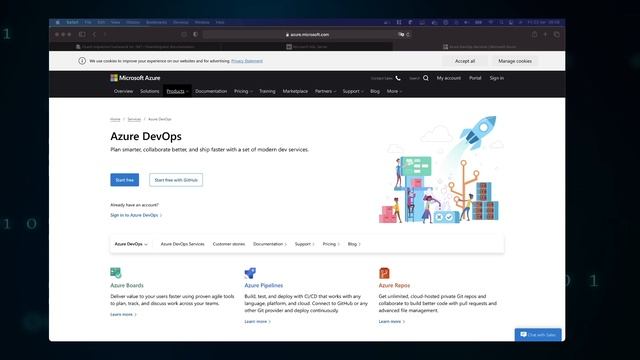Image resolution: width=640 pixels, height=360 pixels.
Task: Show the tab overview icon
Action: (x=557, y=35)
